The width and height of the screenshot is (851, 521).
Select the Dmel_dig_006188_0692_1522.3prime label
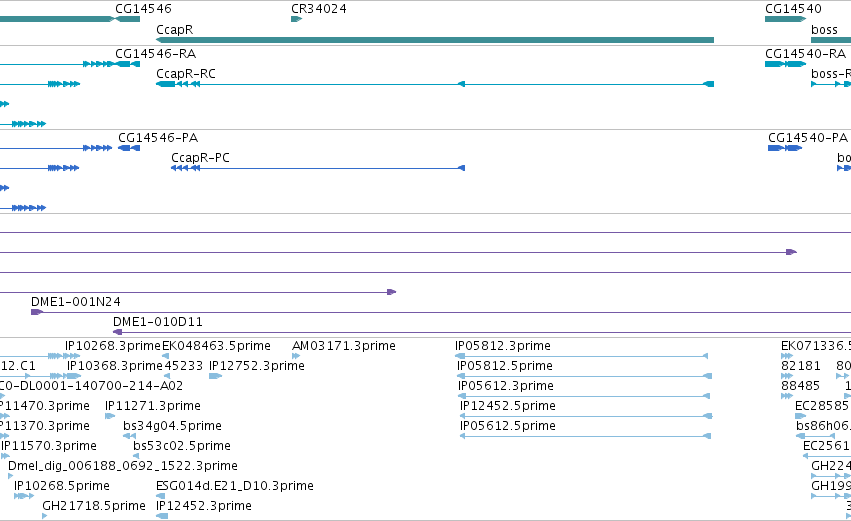click(x=123, y=466)
